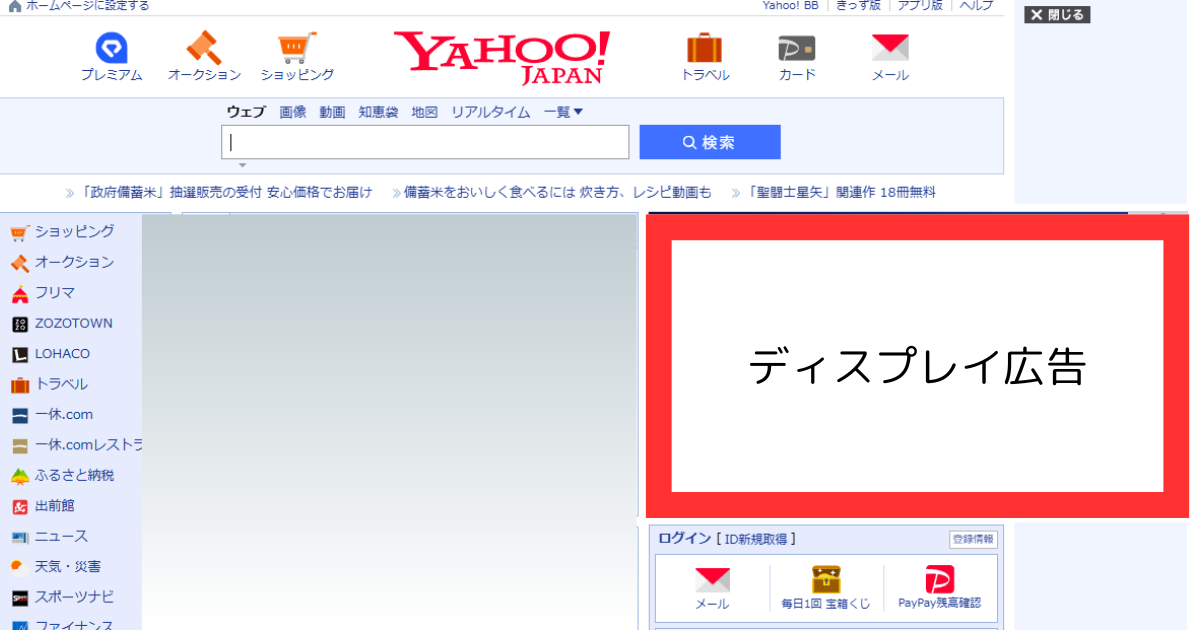
Task: Select the ウェブ search tab
Action: [246, 112]
